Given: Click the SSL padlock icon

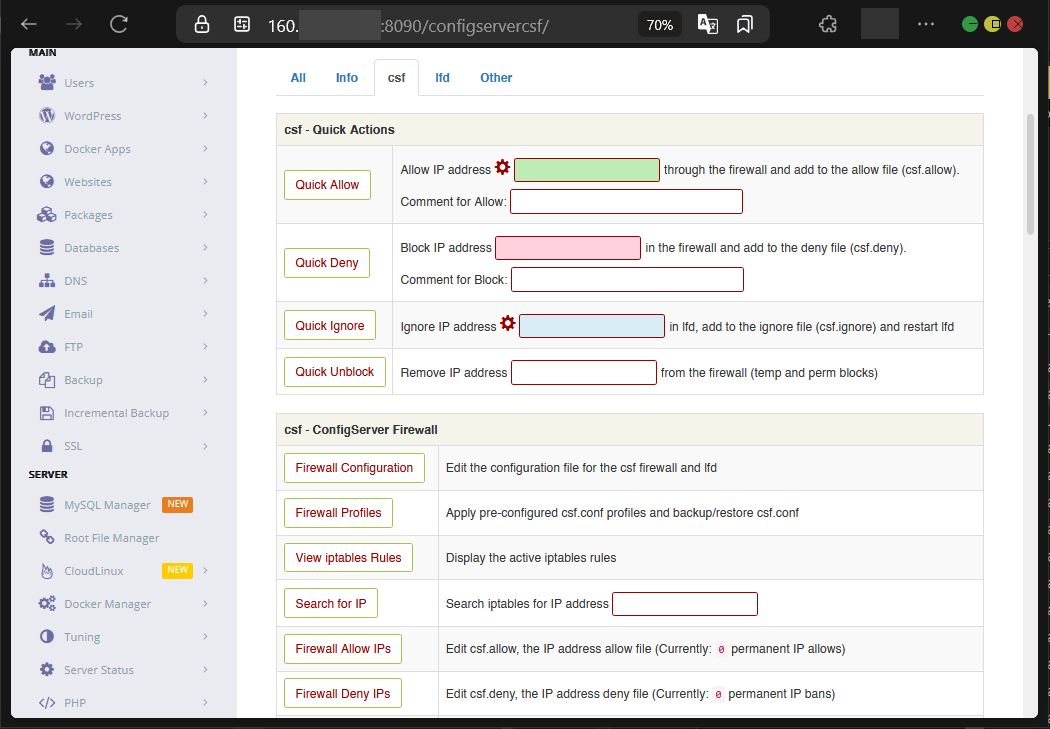Looking at the screenshot, I should pyautogui.click(x=47, y=446).
